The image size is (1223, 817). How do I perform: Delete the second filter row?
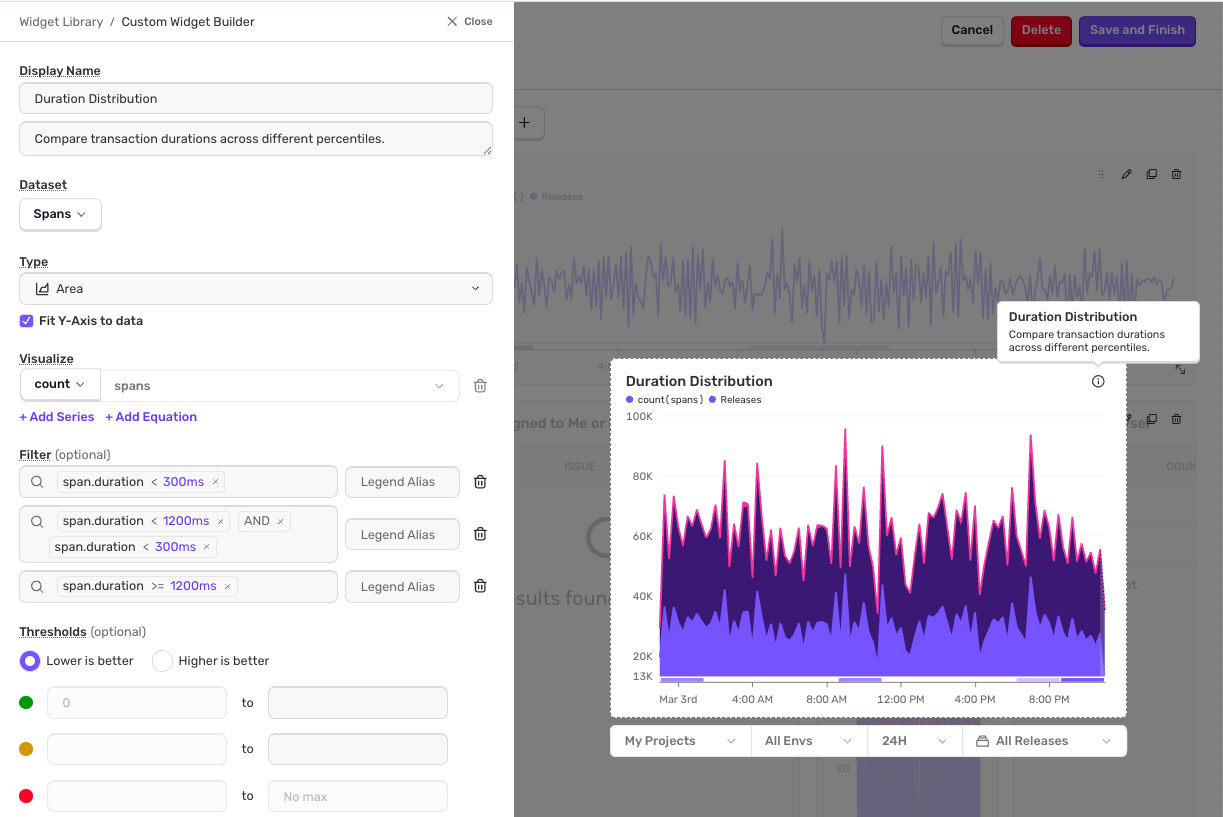click(x=480, y=534)
